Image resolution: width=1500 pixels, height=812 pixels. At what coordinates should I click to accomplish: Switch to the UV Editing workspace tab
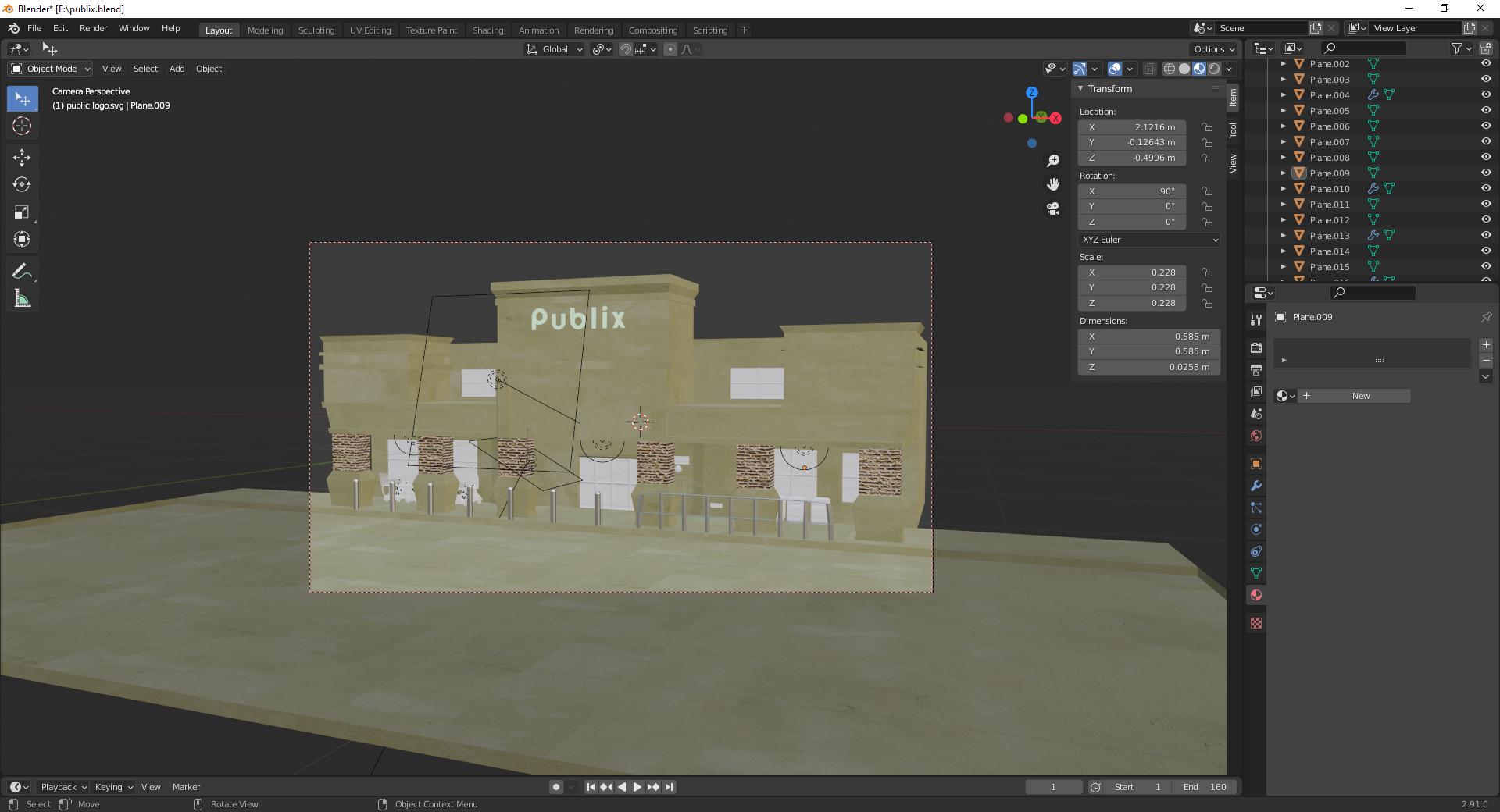click(370, 30)
